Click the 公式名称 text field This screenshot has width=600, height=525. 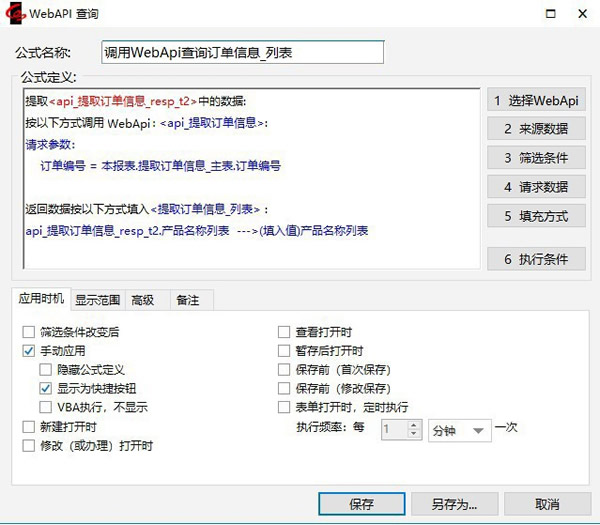tap(242, 52)
